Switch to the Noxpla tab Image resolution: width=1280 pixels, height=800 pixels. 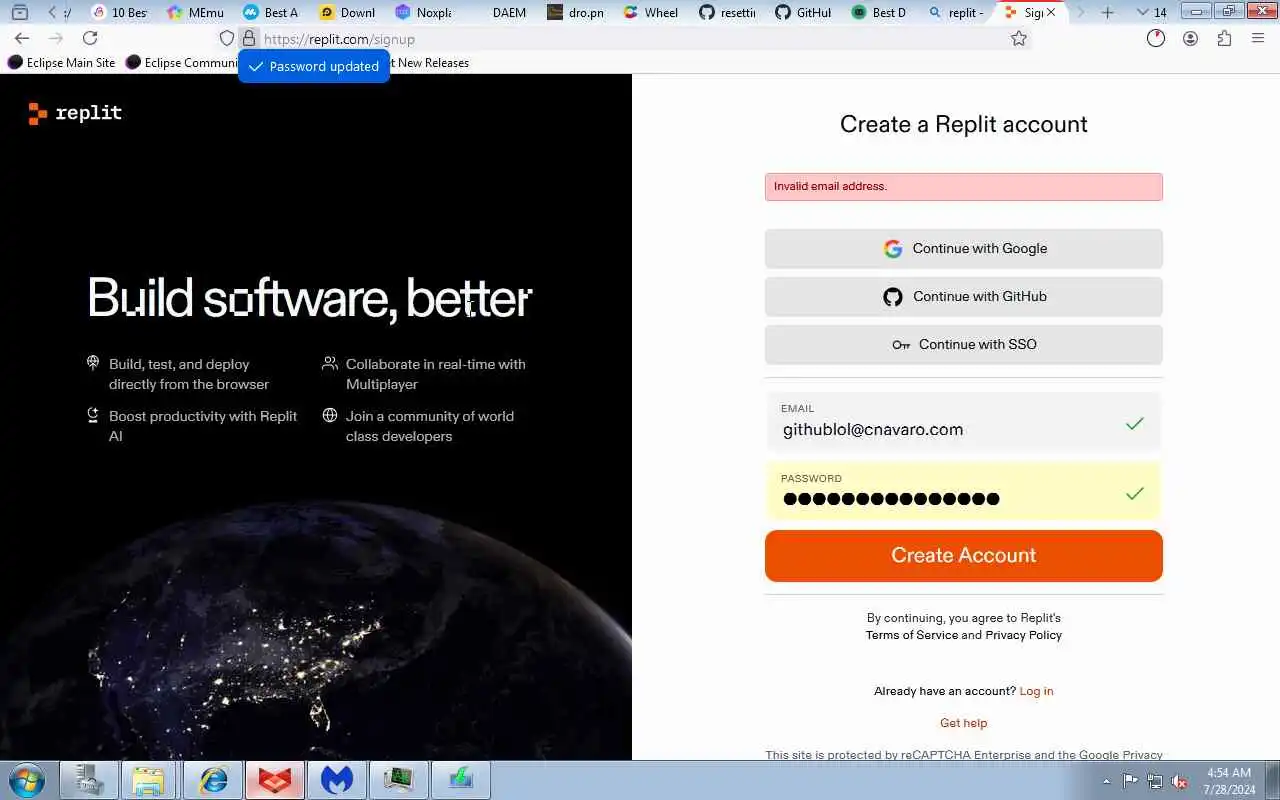coord(423,12)
